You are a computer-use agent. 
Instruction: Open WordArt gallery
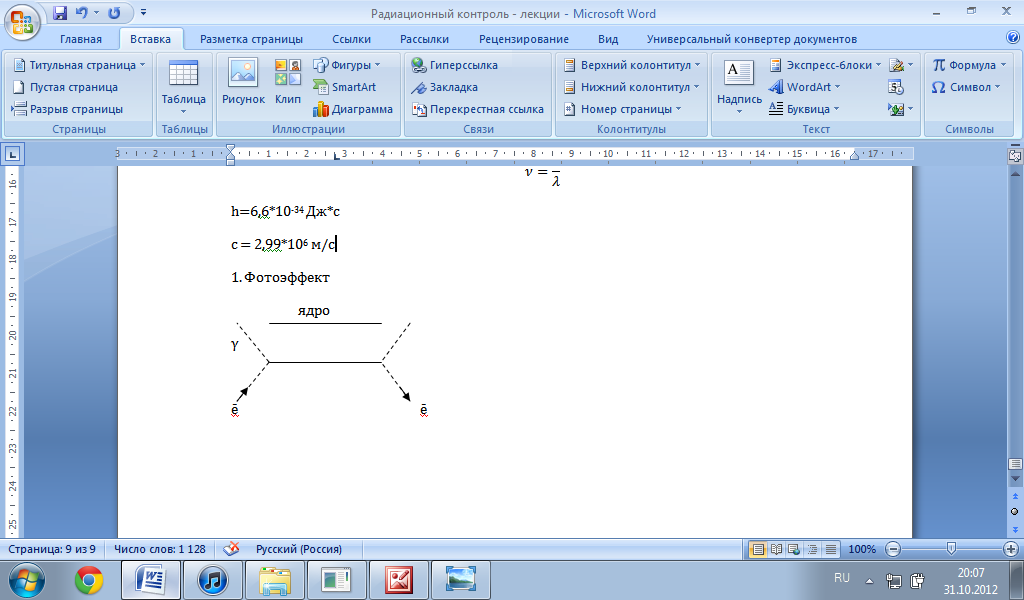click(805, 87)
